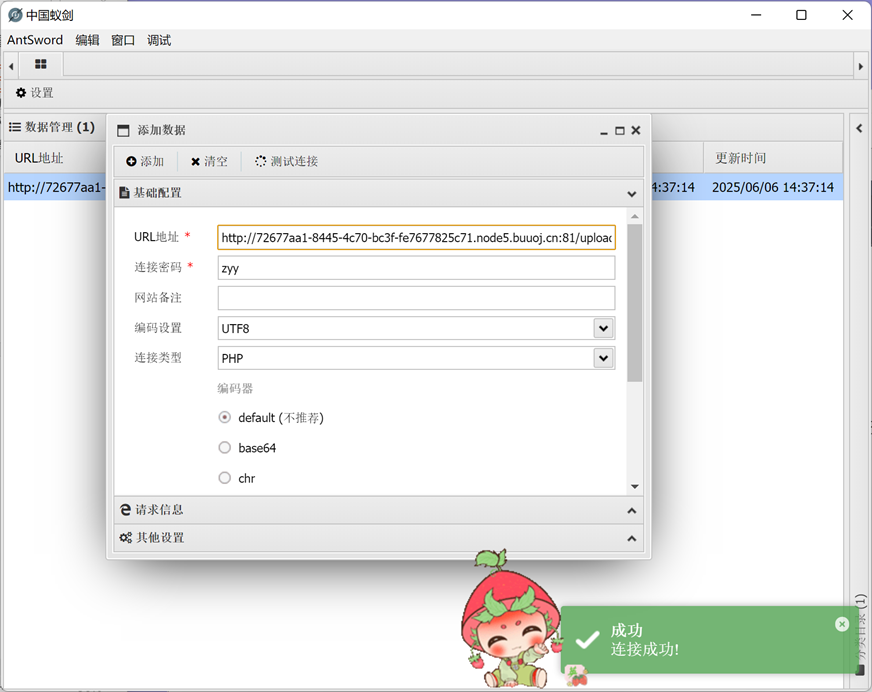Maximize the 添加数据 dialog
The width and height of the screenshot is (872, 692).
pyautogui.click(x=620, y=131)
